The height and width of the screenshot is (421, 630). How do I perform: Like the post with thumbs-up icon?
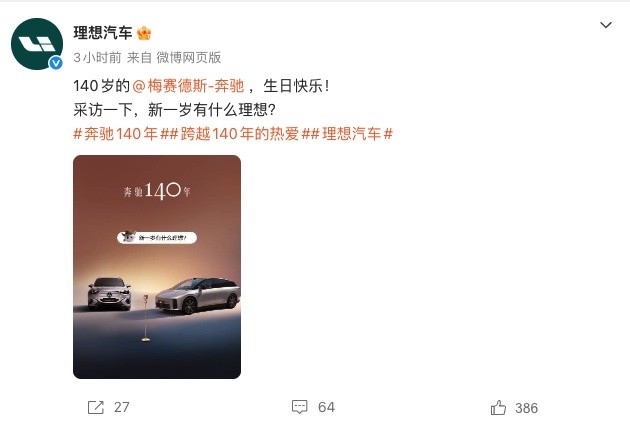point(498,408)
